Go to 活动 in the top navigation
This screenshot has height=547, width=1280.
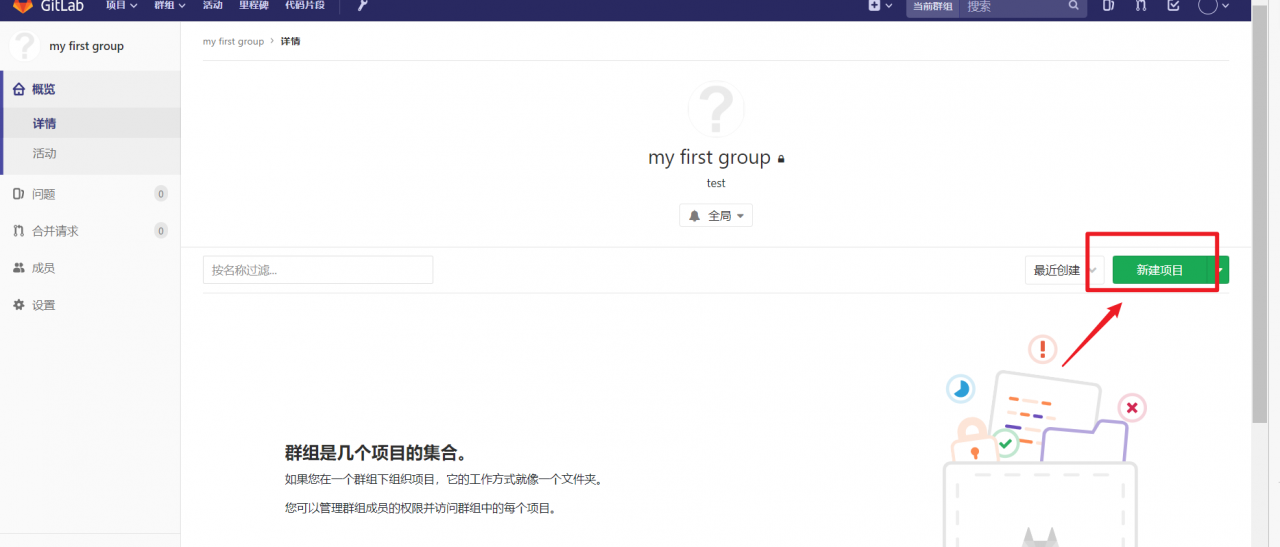click(213, 6)
